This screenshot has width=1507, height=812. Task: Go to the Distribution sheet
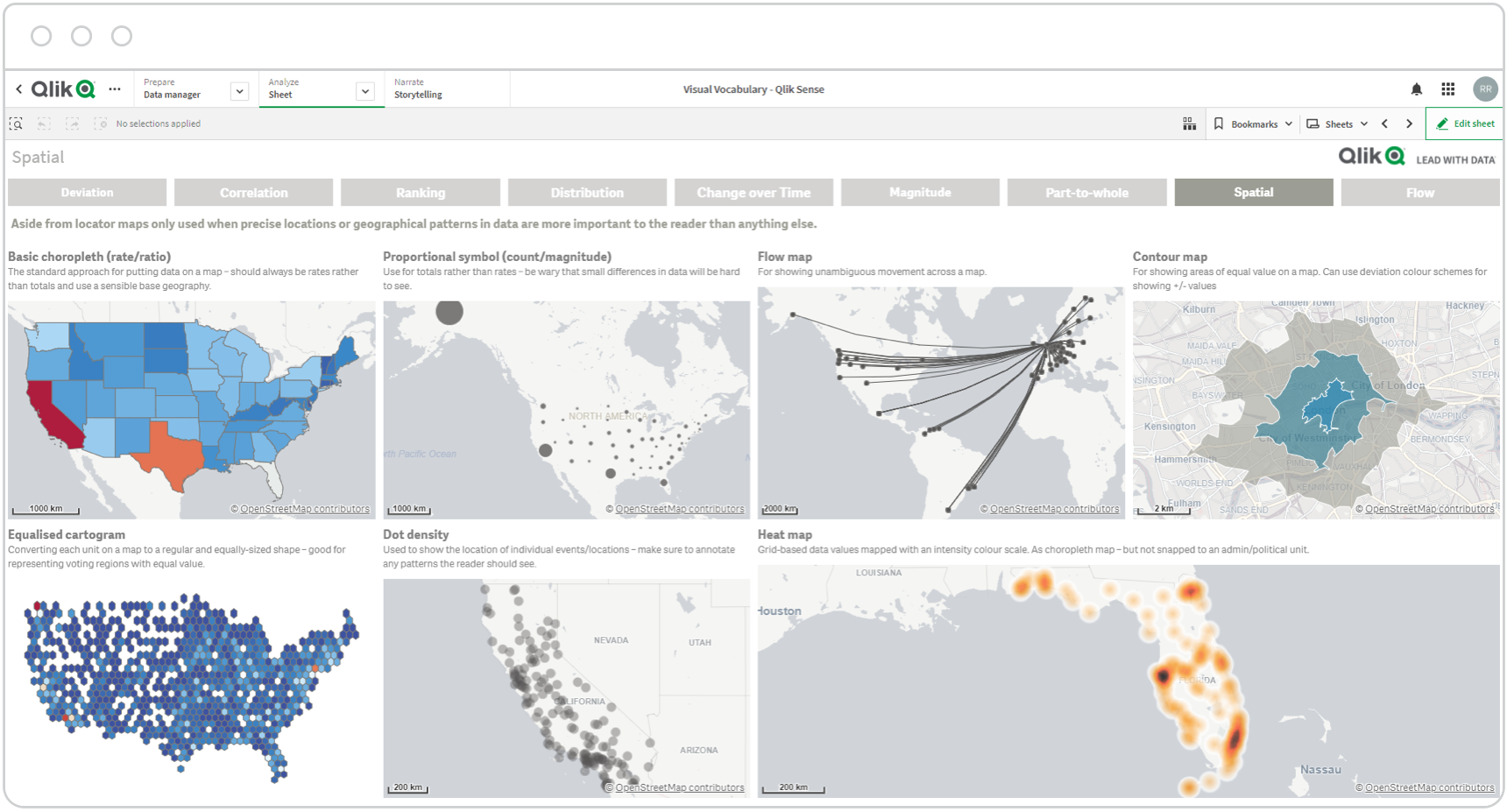(587, 193)
